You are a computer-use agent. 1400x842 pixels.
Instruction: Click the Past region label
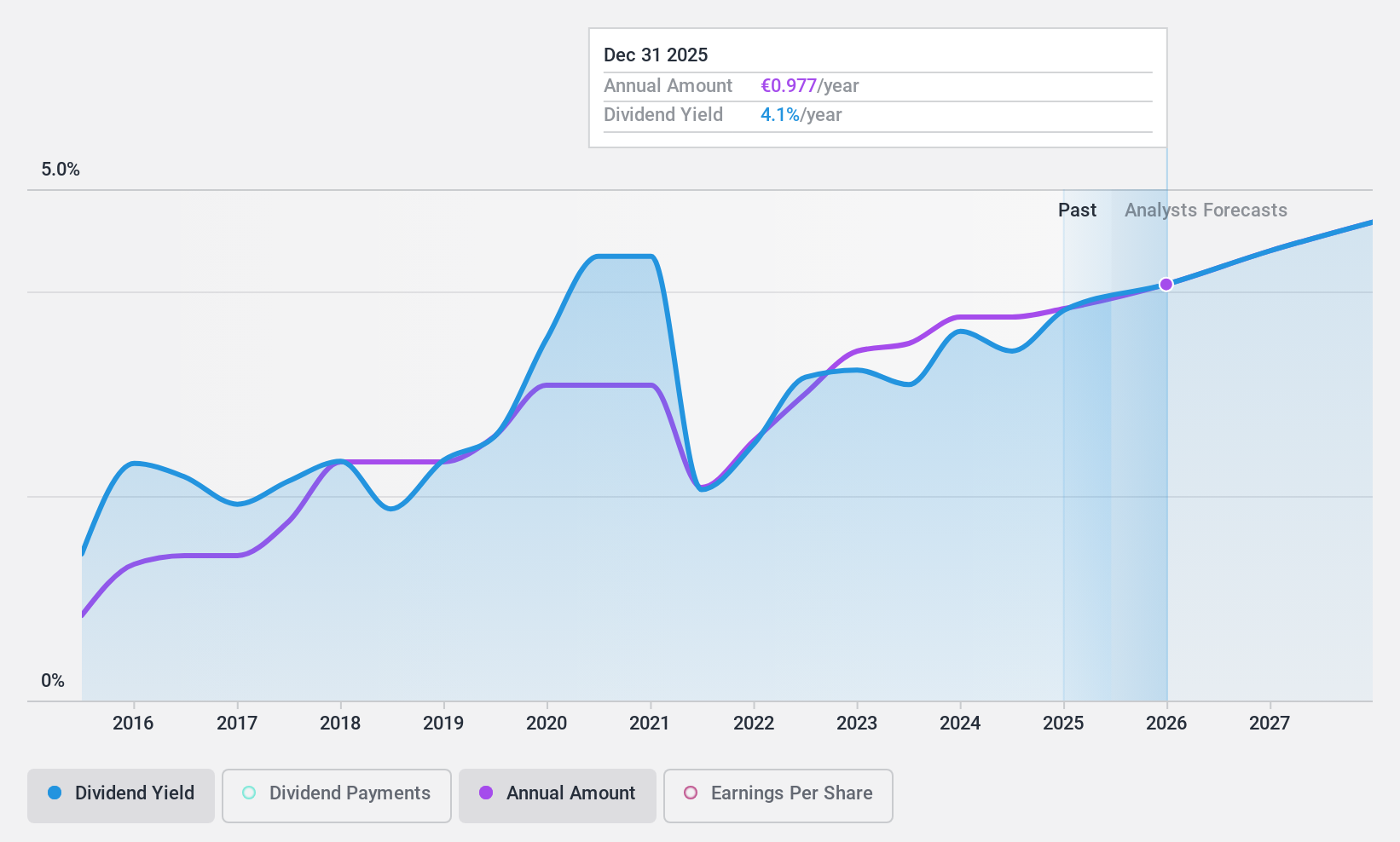point(1077,210)
